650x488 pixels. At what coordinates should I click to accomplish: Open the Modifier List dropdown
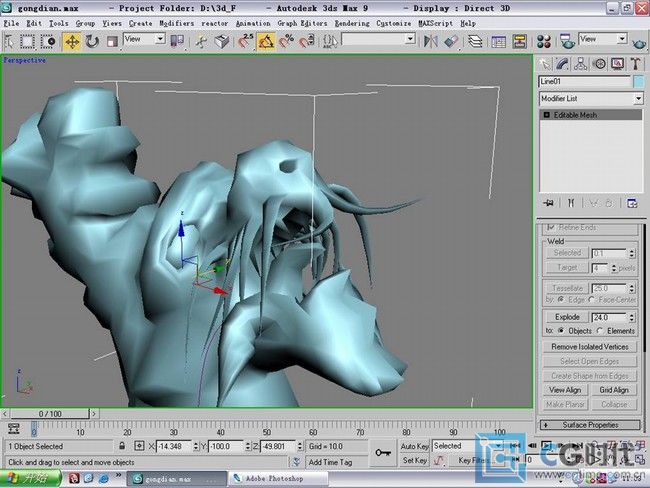[x=591, y=99]
